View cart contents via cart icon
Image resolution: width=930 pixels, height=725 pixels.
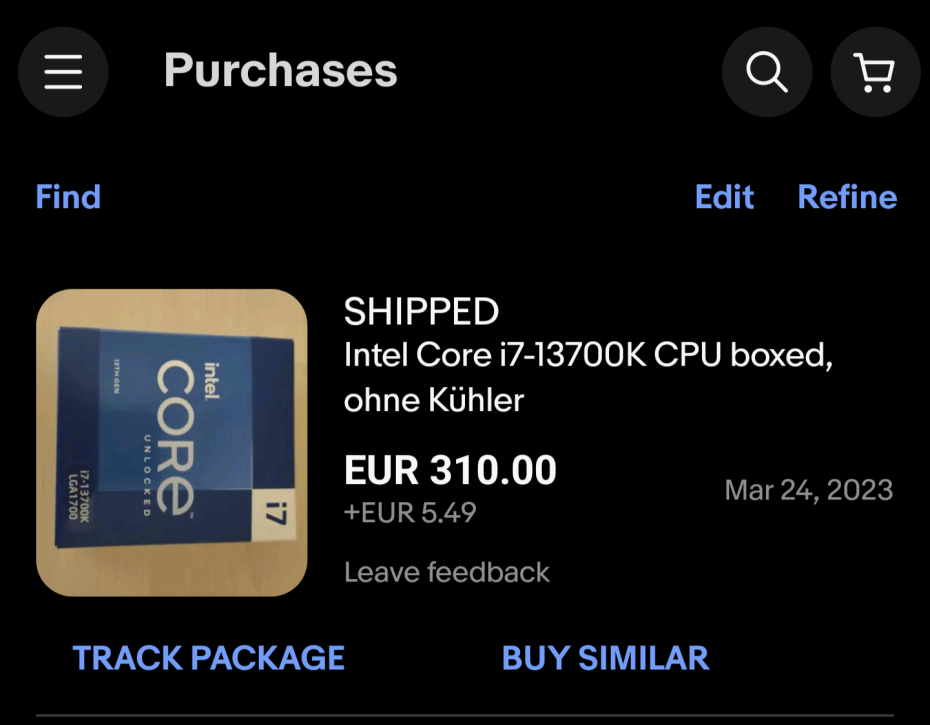875,71
